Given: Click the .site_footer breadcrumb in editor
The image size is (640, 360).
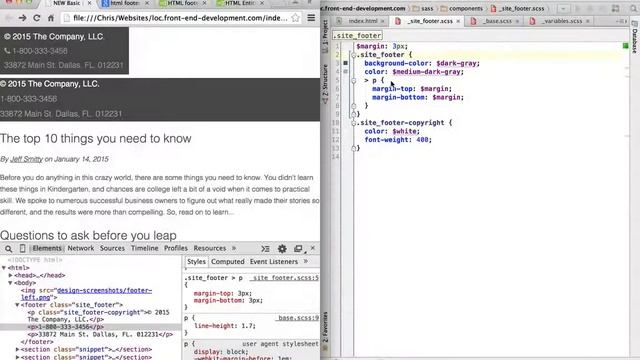Looking at the screenshot, I should (x=358, y=36).
